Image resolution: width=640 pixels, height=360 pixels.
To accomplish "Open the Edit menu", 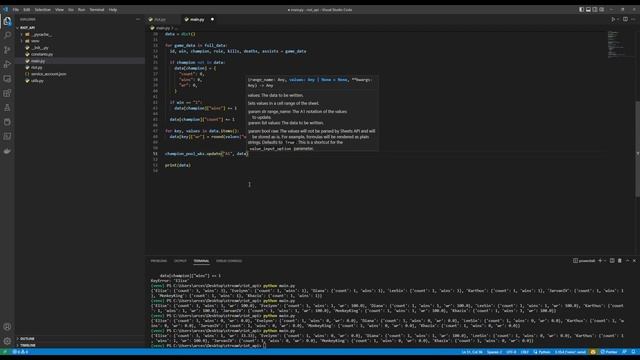I will [x=27, y=9].
